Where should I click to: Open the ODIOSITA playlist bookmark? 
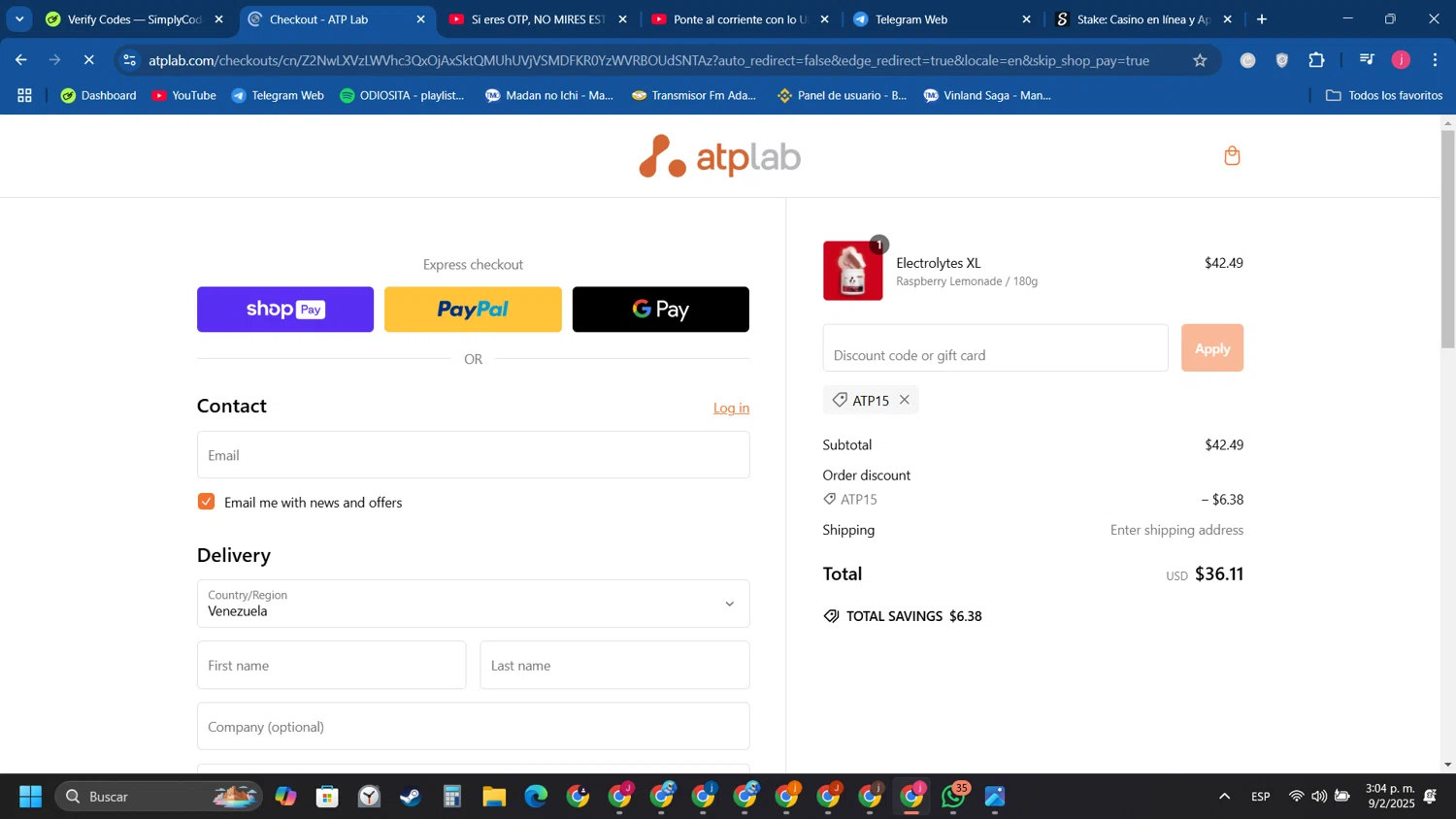[x=402, y=95]
